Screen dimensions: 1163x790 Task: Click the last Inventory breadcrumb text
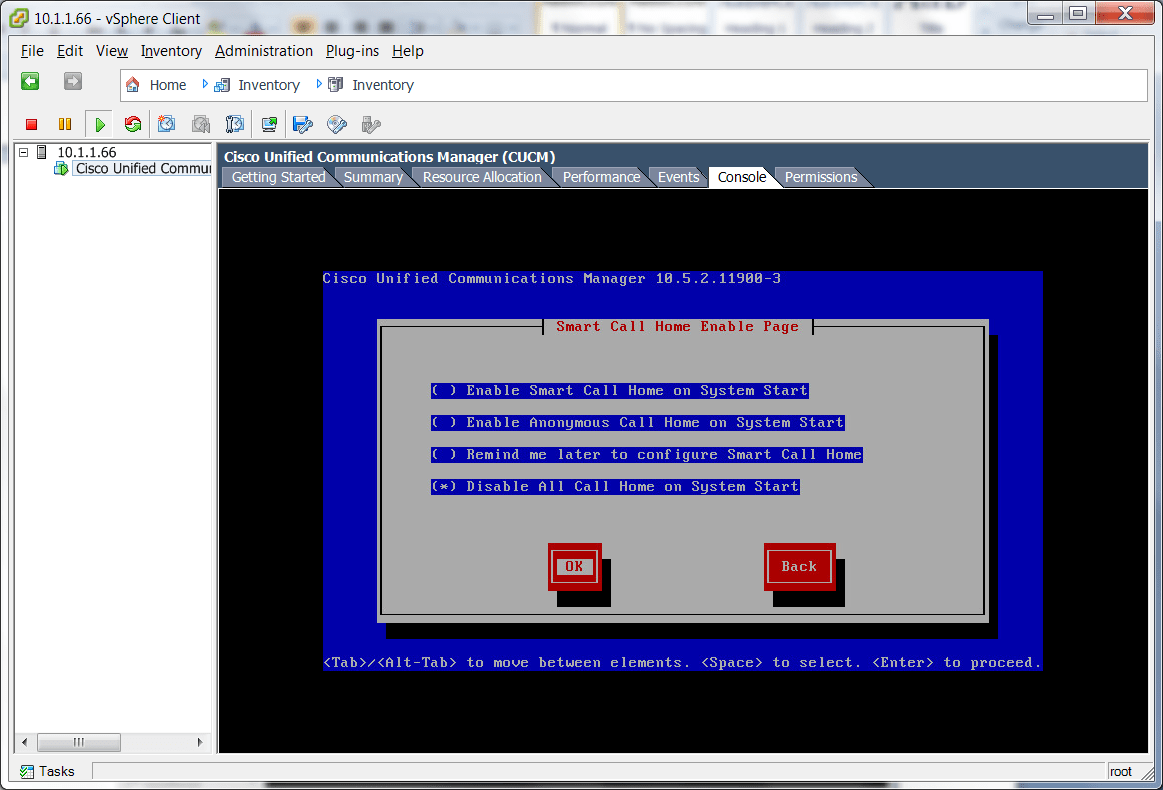pyautogui.click(x=383, y=85)
